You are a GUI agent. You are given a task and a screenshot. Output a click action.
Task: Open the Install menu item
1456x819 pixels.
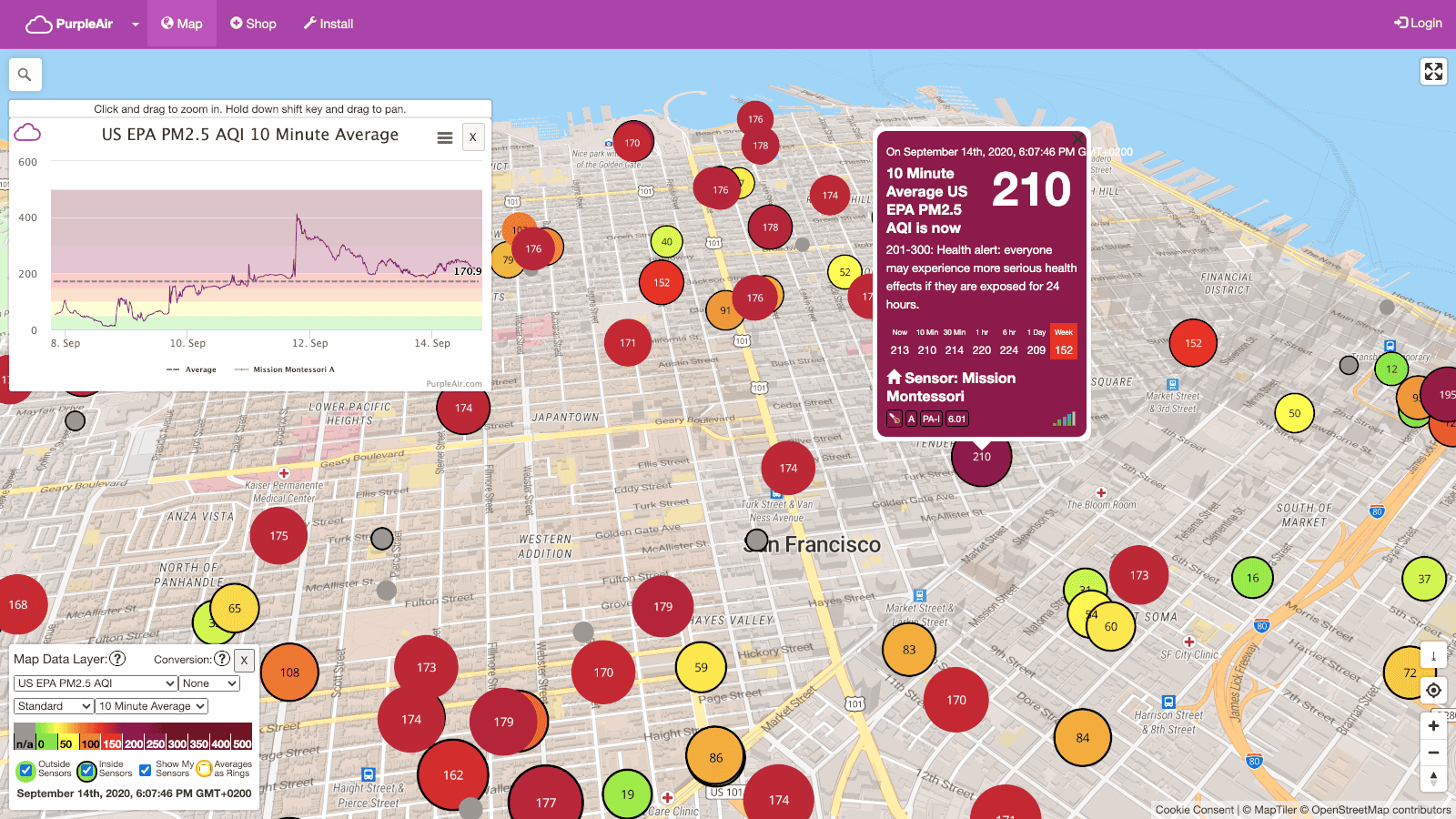coord(328,24)
